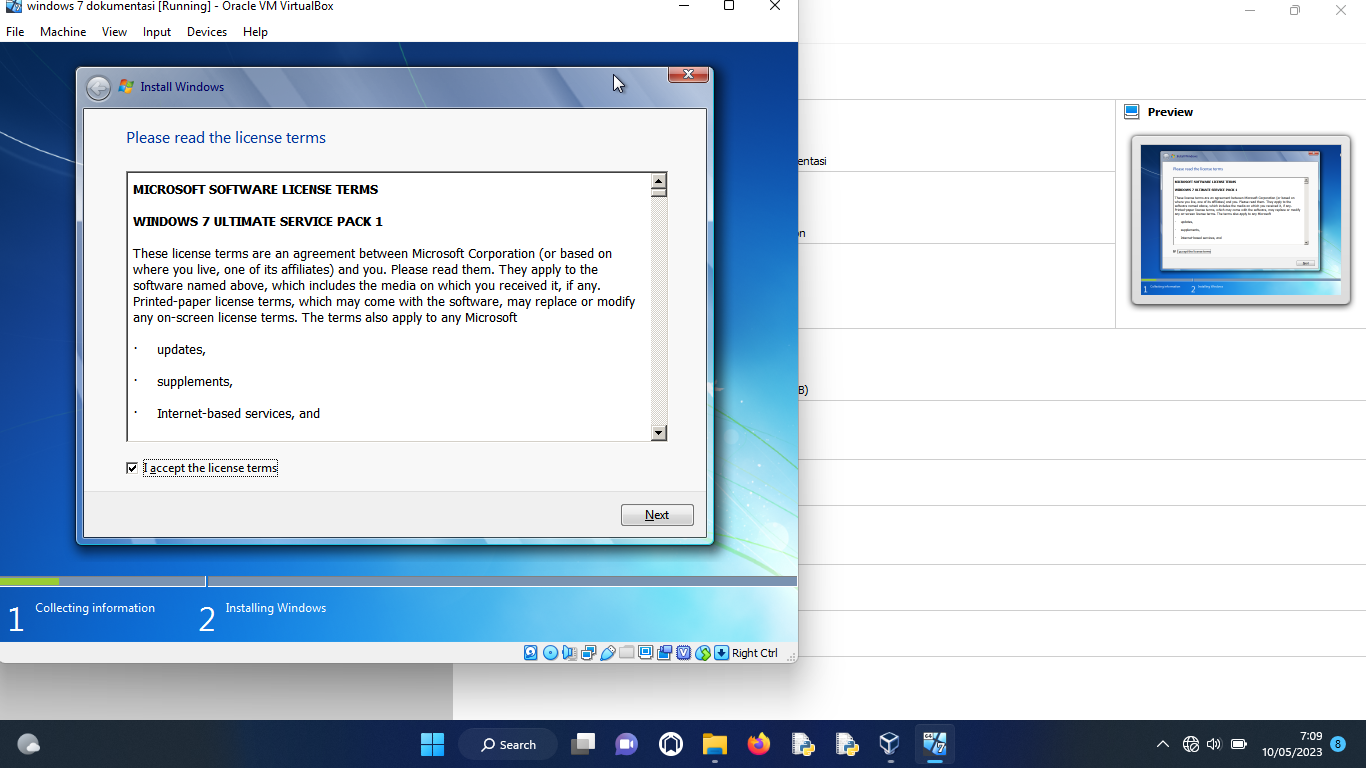Click the 'Collecting information' step label

pyautogui.click(x=95, y=608)
